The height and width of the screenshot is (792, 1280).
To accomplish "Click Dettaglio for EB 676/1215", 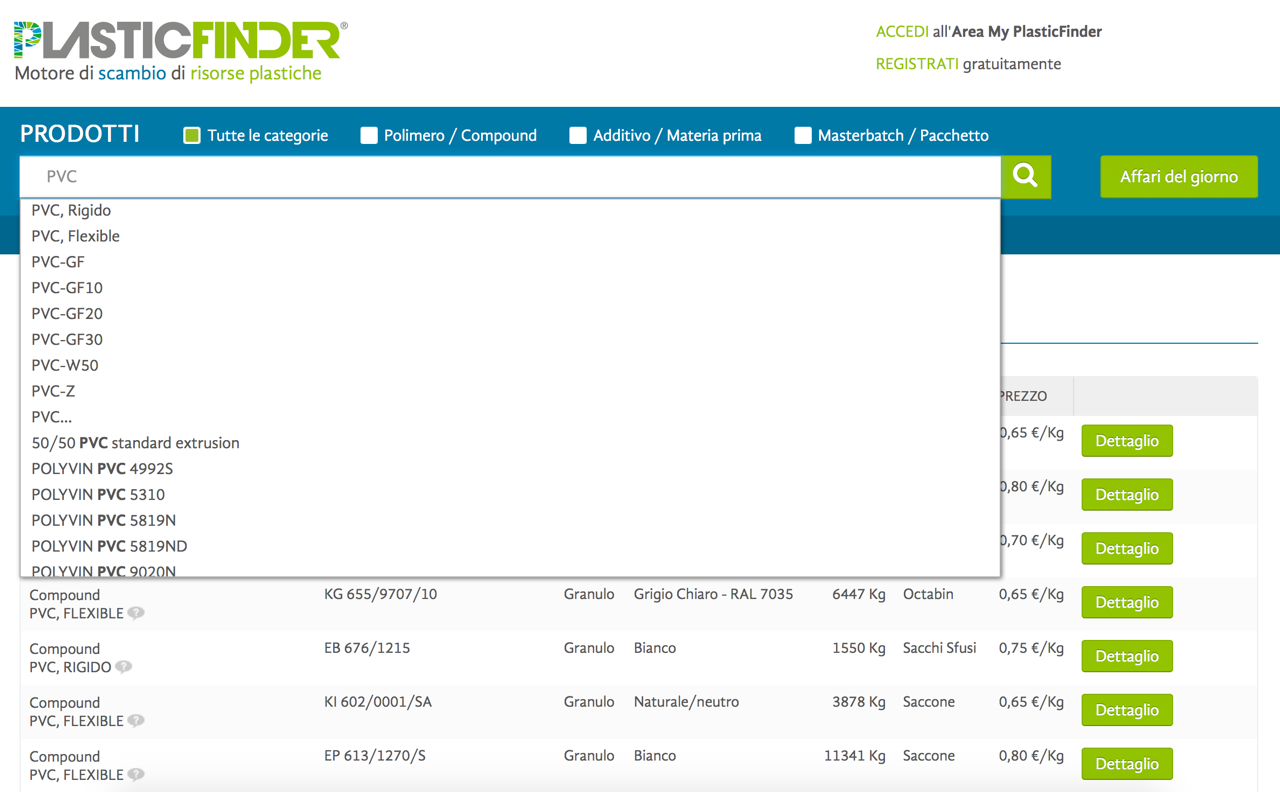I will point(1127,657).
